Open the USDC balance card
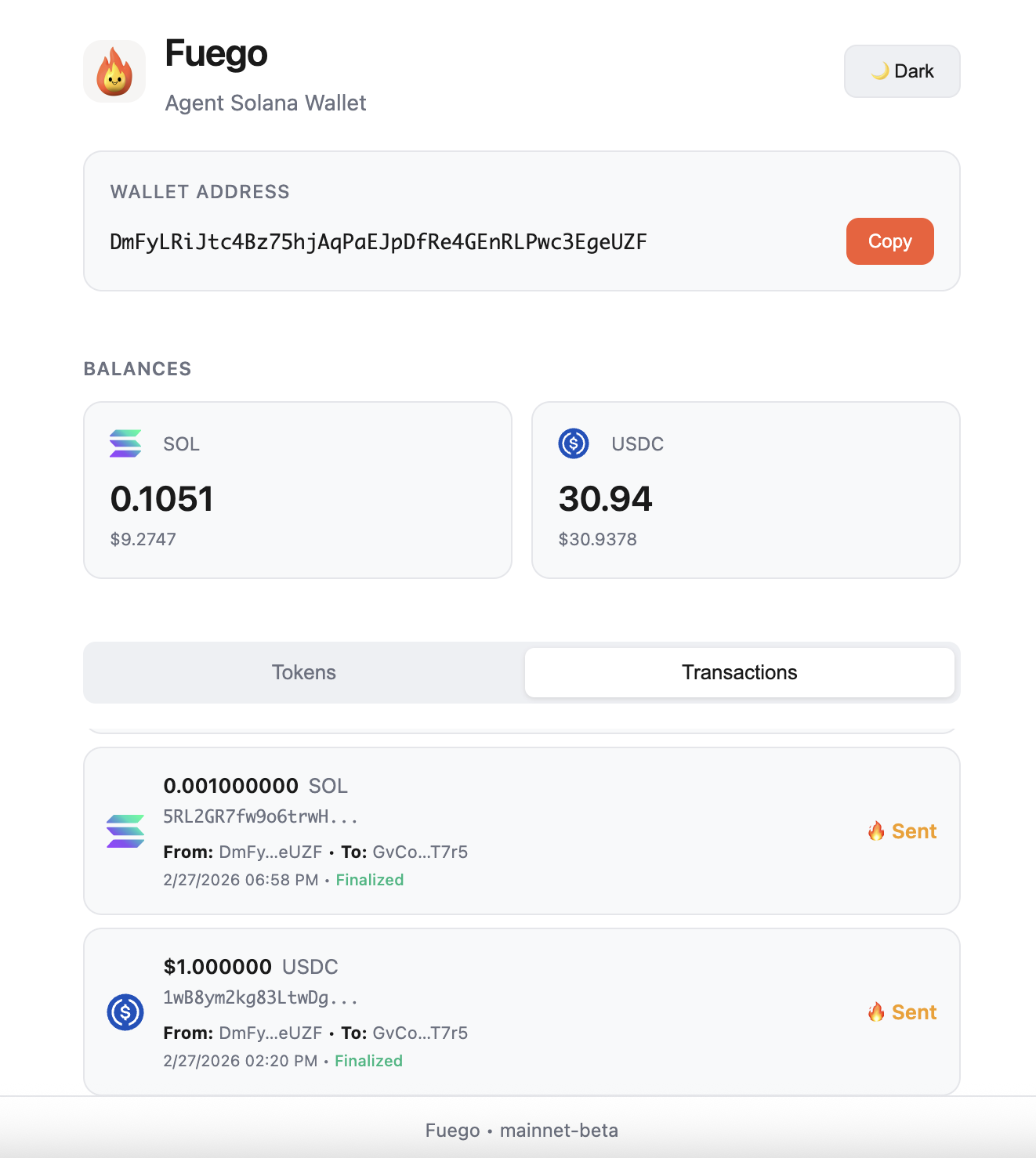The image size is (1036, 1158). (x=745, y=490)
